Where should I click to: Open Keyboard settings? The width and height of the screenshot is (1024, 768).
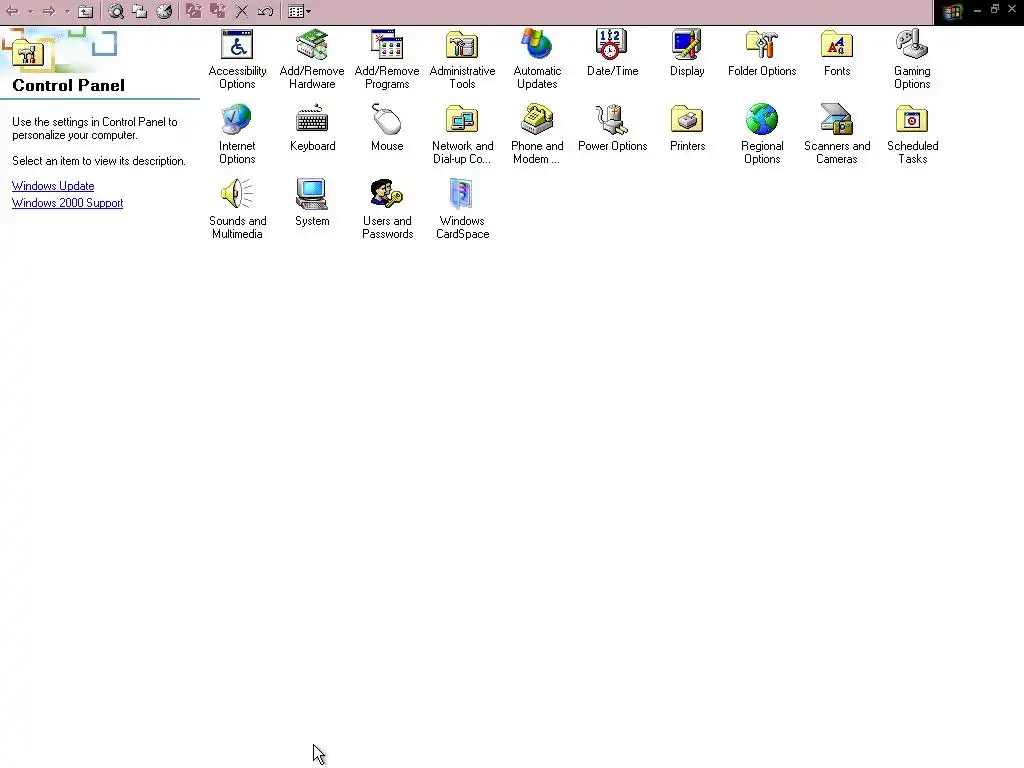(312, 128)
